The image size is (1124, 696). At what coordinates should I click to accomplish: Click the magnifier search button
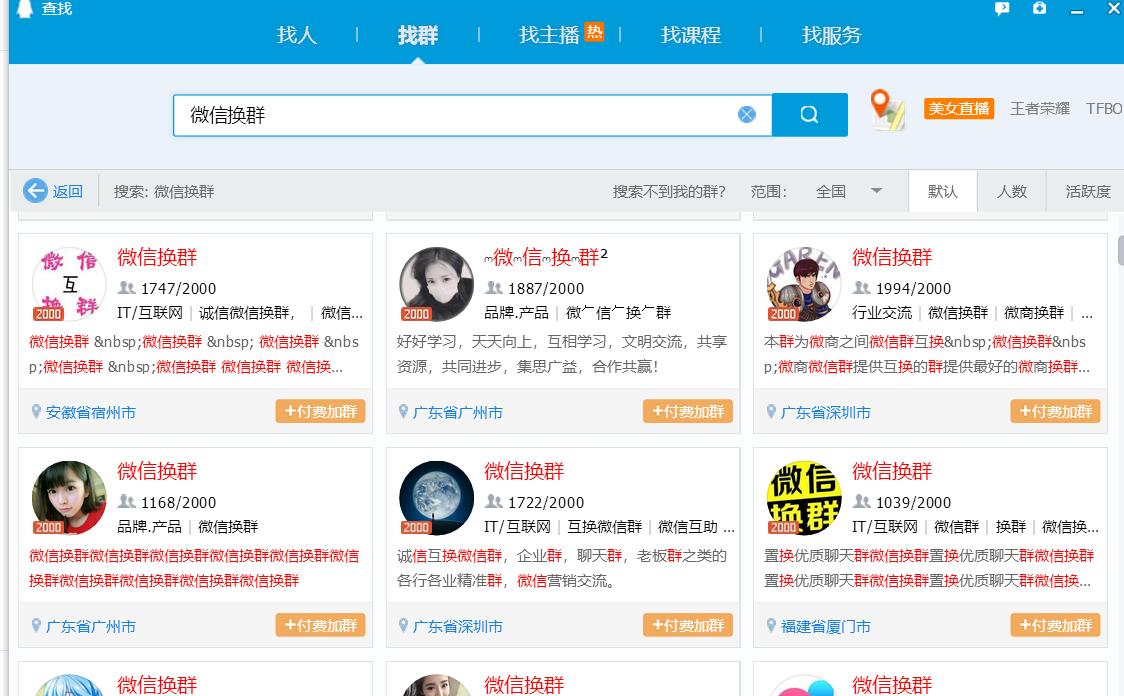809,115
